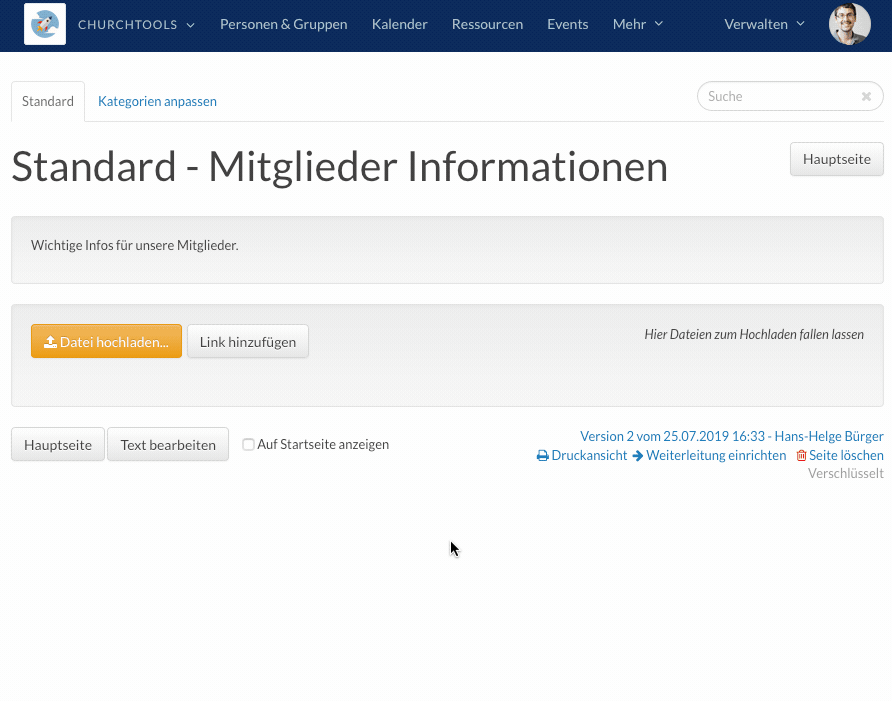Click the upload icon on Datei hochladen
Viewport: 892px width, 701px height.
50,341
